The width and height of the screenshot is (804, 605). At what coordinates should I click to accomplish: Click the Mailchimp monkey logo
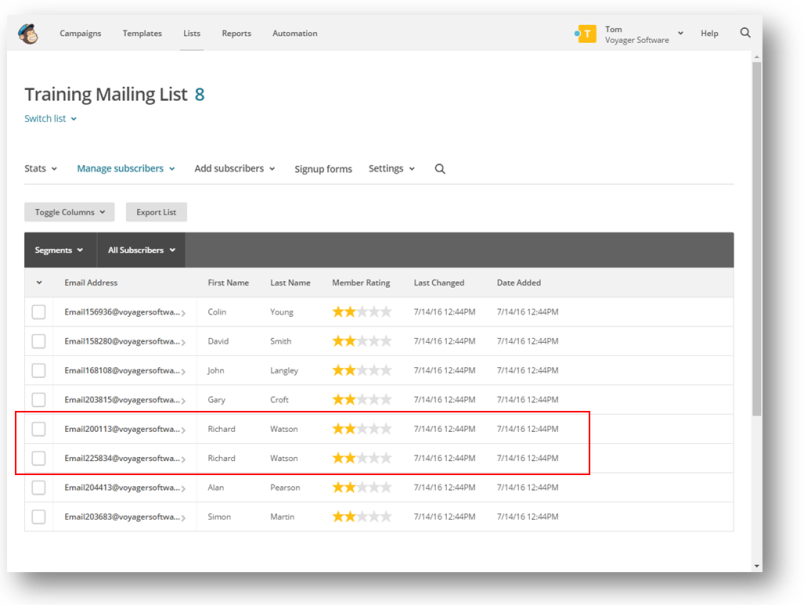[29, 34]
